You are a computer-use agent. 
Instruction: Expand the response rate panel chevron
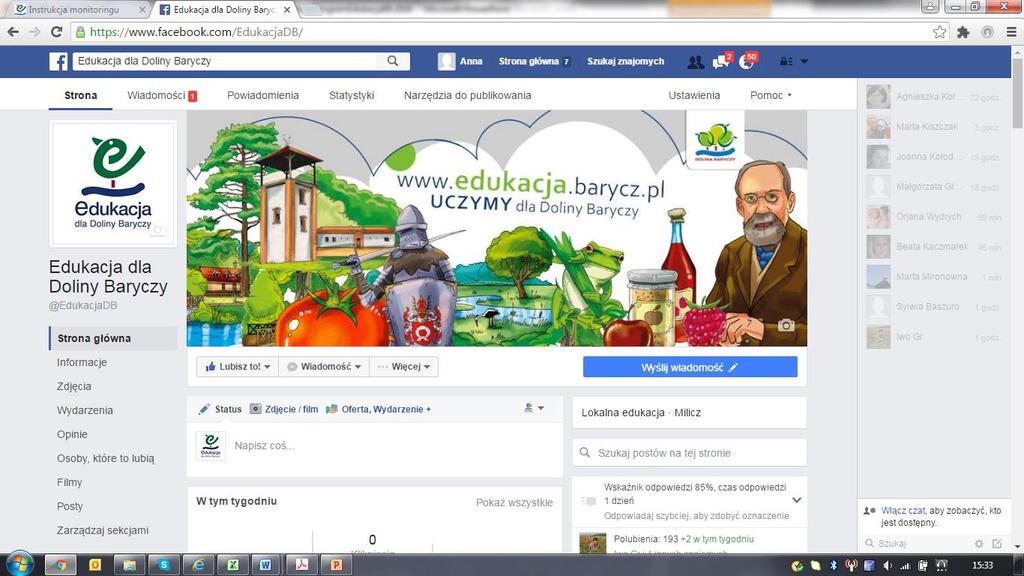(796, 500)
